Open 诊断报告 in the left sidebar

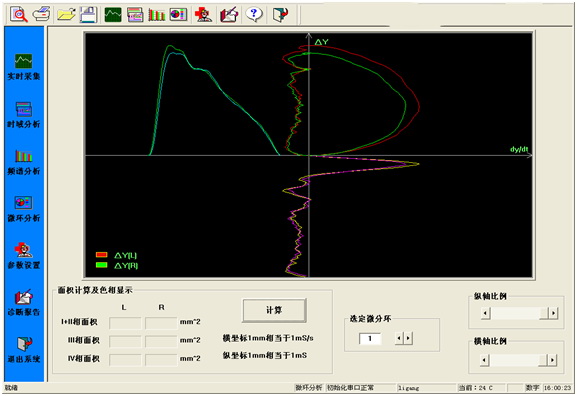(24, 303)
